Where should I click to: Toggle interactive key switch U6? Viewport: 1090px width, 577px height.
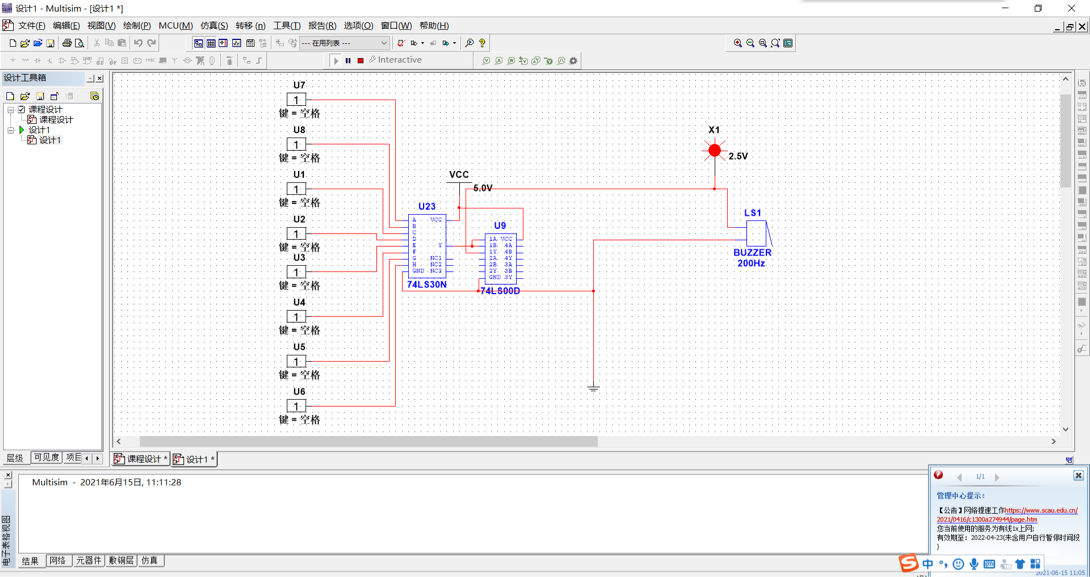[296, 406]
